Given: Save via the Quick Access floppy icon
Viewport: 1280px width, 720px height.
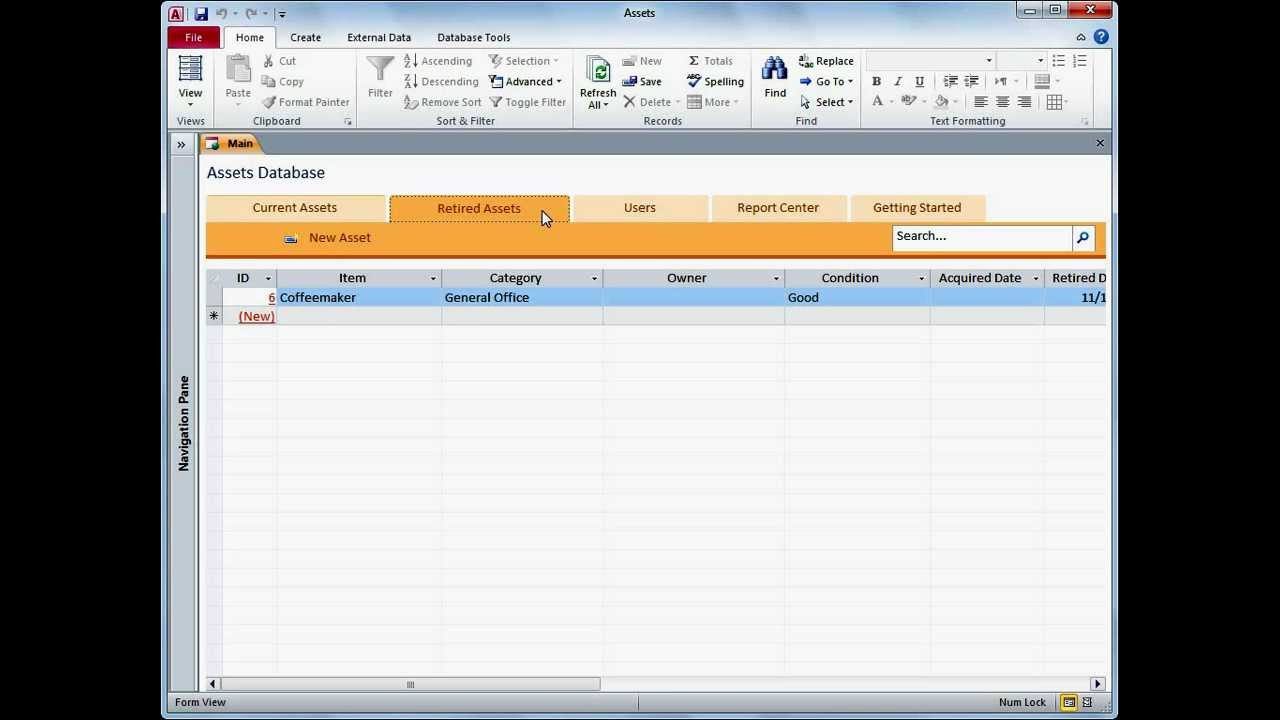Looking at the screenshot, I should coord(201,13).
